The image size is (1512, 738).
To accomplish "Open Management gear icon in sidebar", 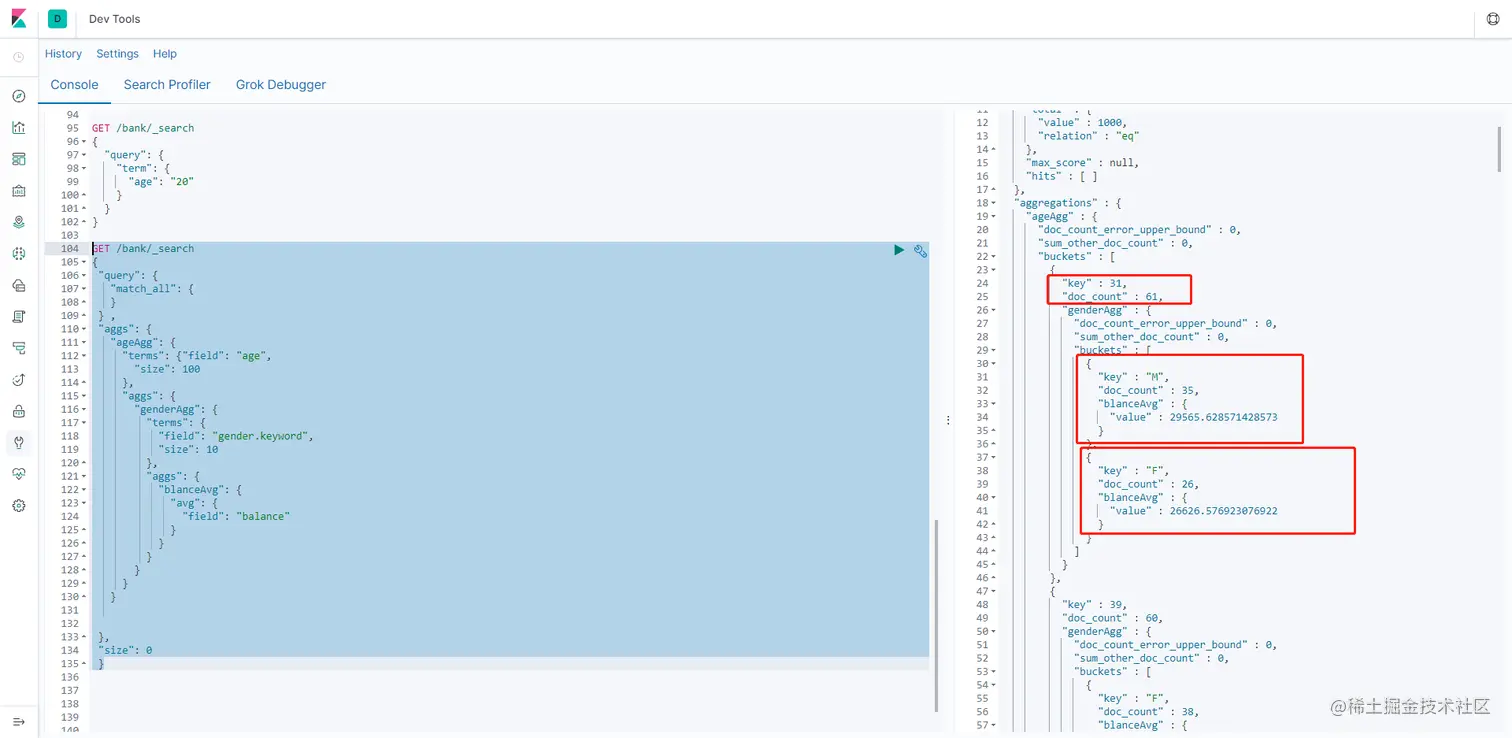I will coord(18,506).
